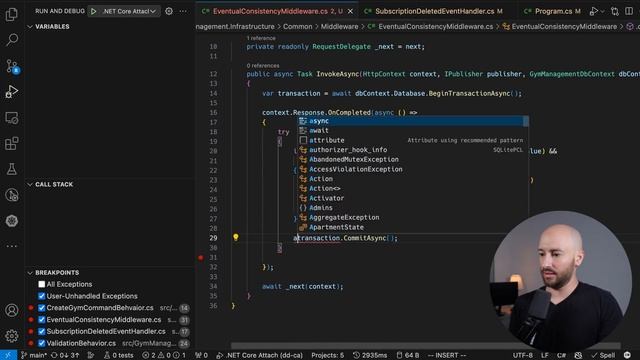
Task: Disable the ValidationBehavior.cs breakpoint
Action: point(42,343)
